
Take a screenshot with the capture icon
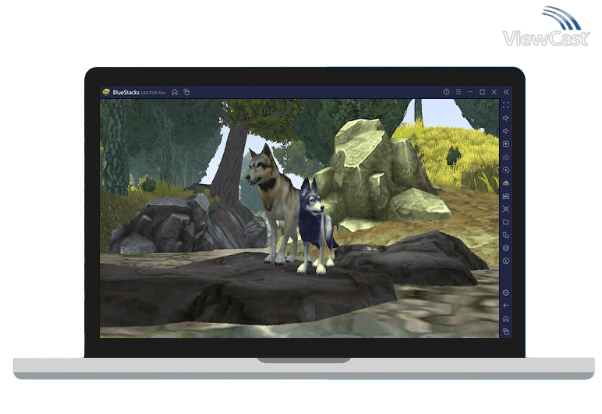(x=506, y=209)
